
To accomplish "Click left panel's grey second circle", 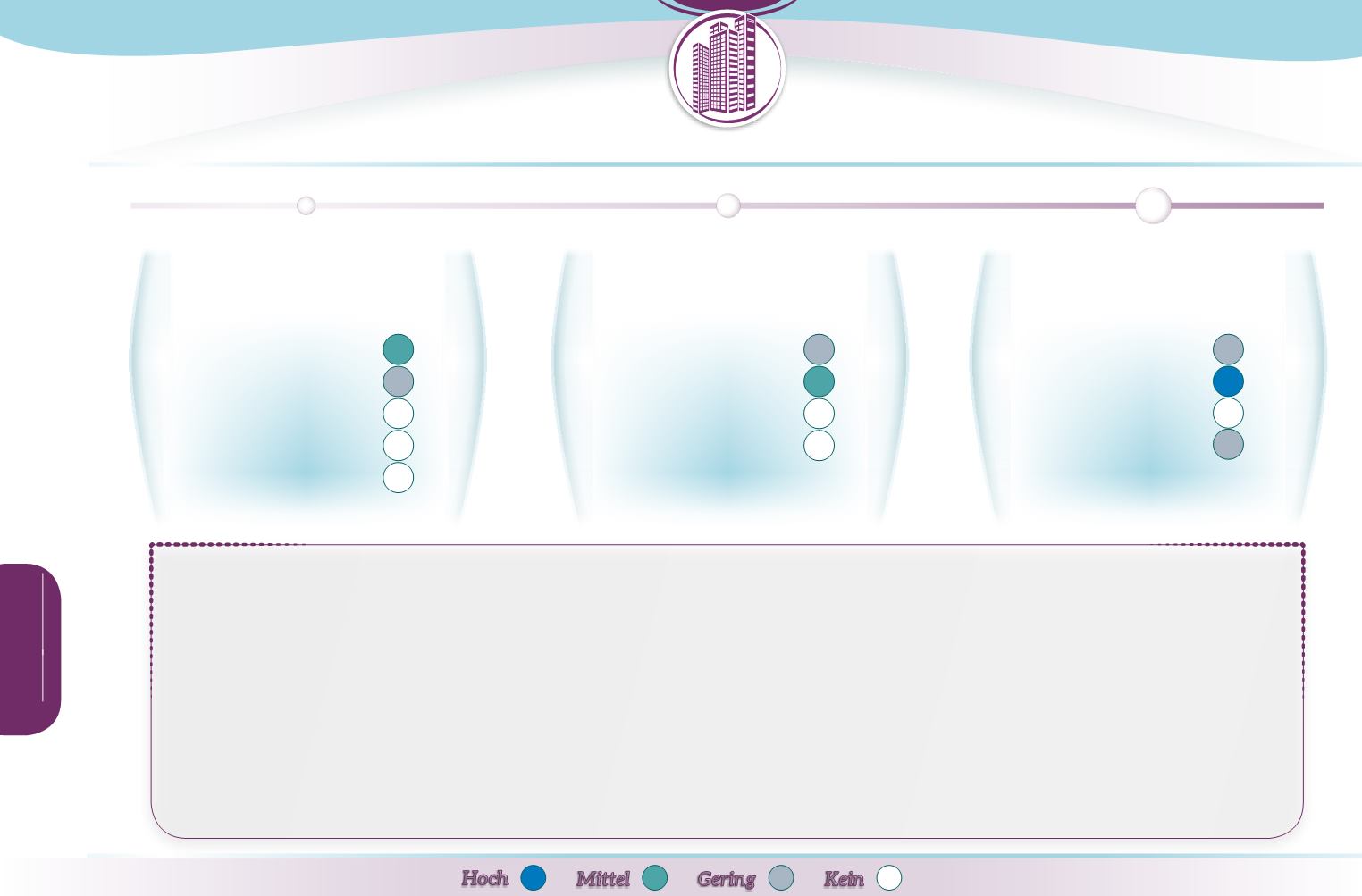I will coord(399,381).
